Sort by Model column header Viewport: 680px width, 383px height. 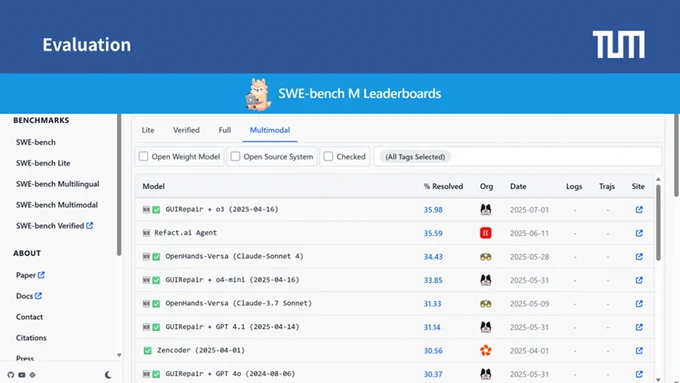coord(154,186)
